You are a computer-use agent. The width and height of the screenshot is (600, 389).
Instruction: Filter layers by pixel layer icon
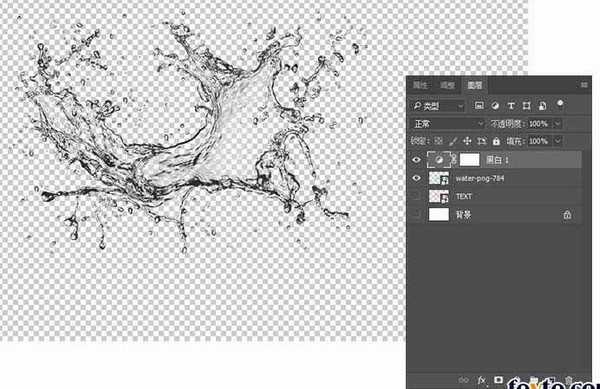[x=479, y=106]
